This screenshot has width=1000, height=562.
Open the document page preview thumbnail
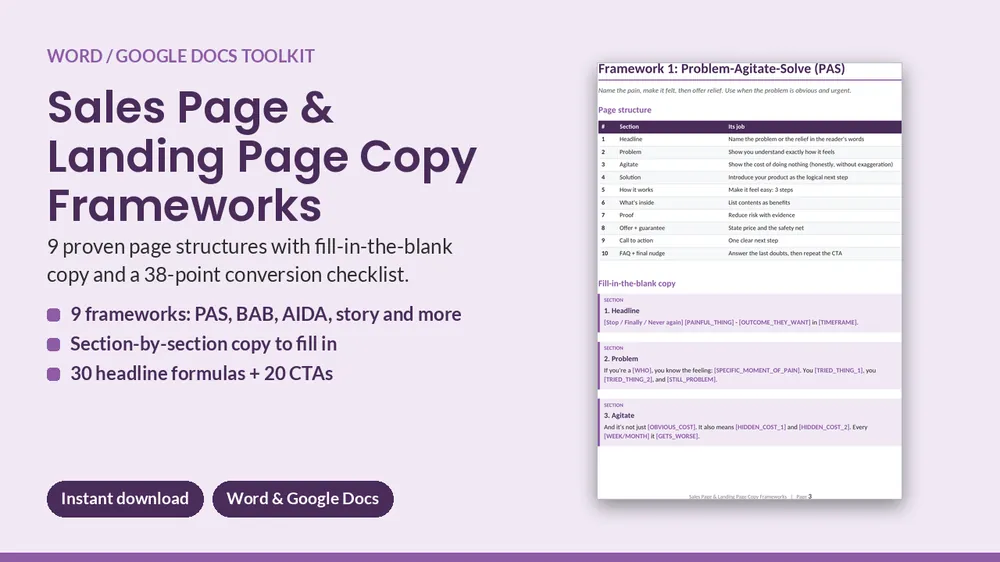[x=749, y=281]
